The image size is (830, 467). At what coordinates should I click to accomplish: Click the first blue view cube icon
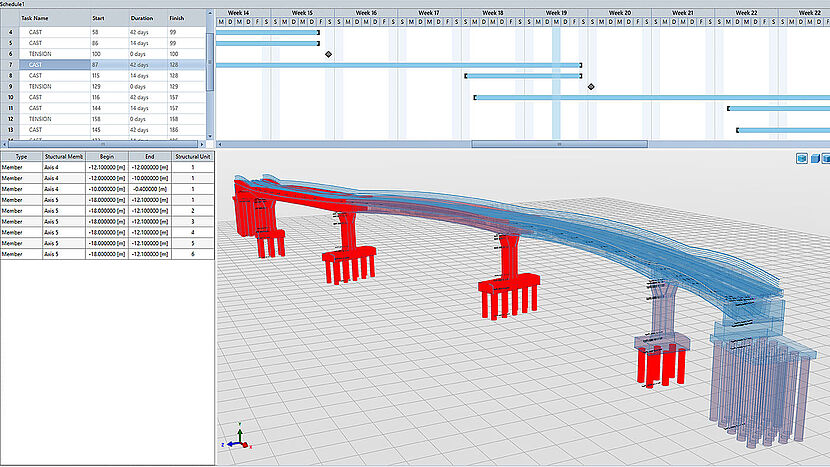pyautogui.click(x=801, y=158)
